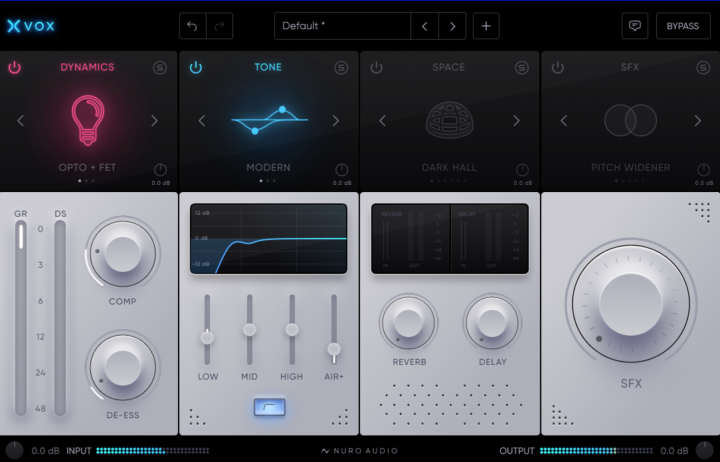720x462 pixels.
Task: Select previous Tone mode before Modern
Action: [202, 120]
